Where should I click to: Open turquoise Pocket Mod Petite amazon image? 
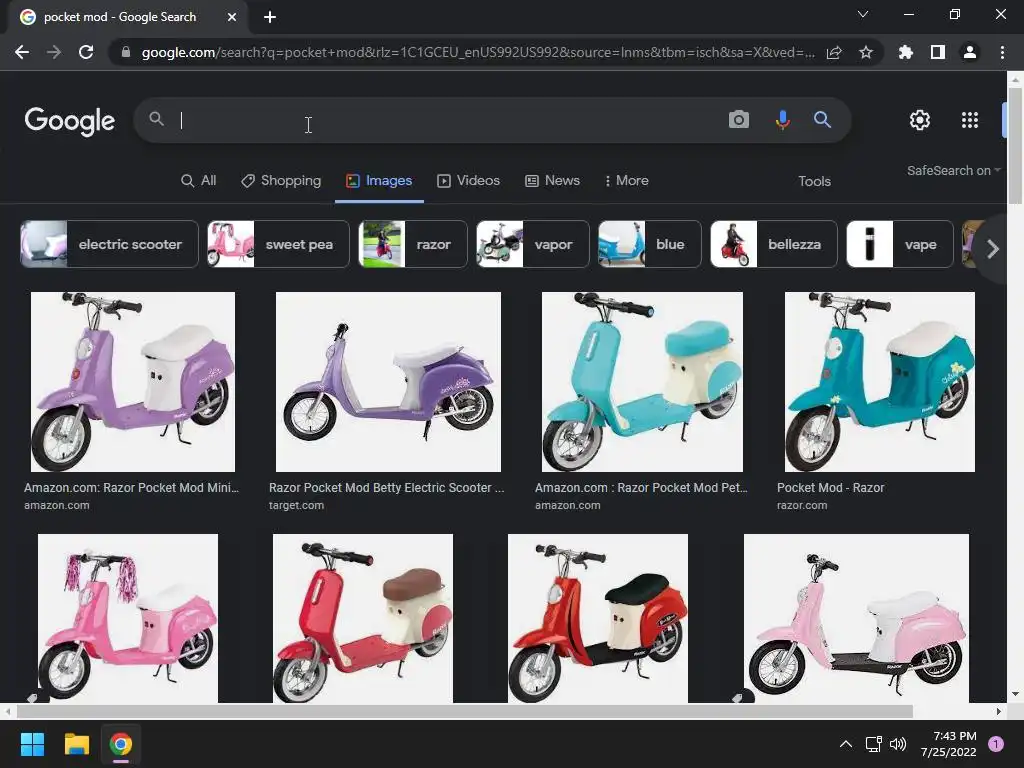tap(642, 382)
